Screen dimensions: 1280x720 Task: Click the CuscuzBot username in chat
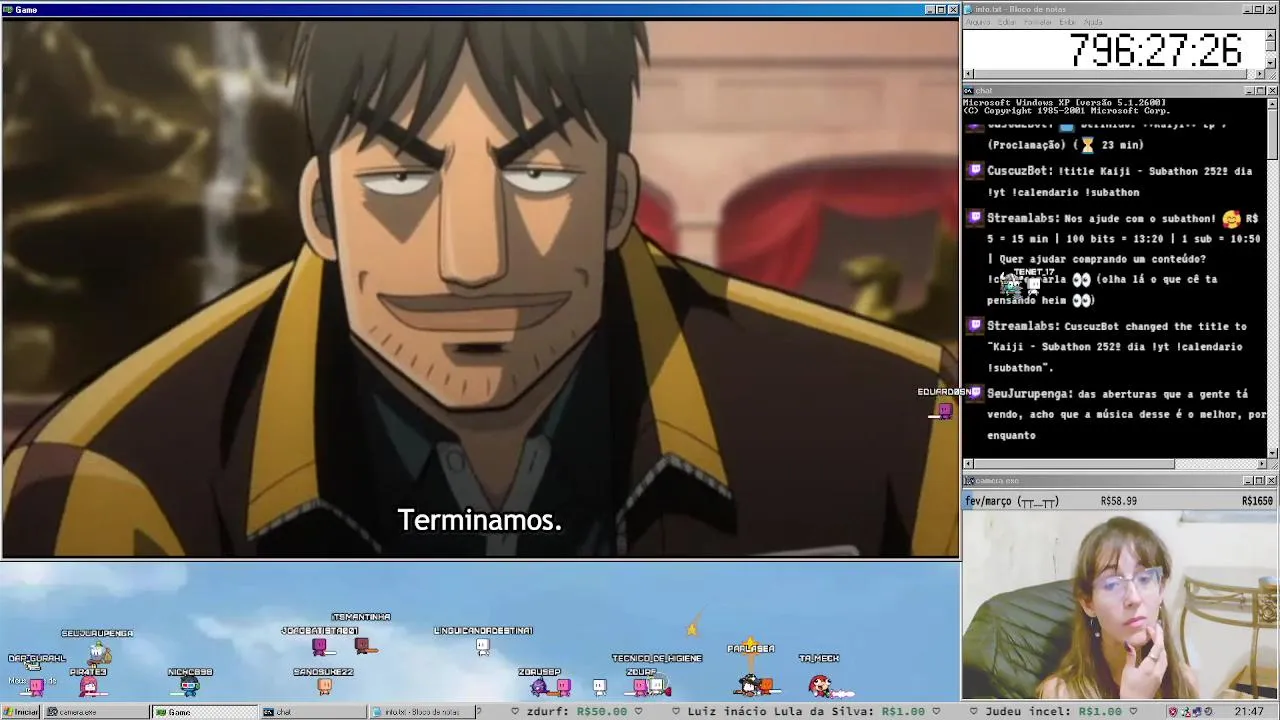1019,171
